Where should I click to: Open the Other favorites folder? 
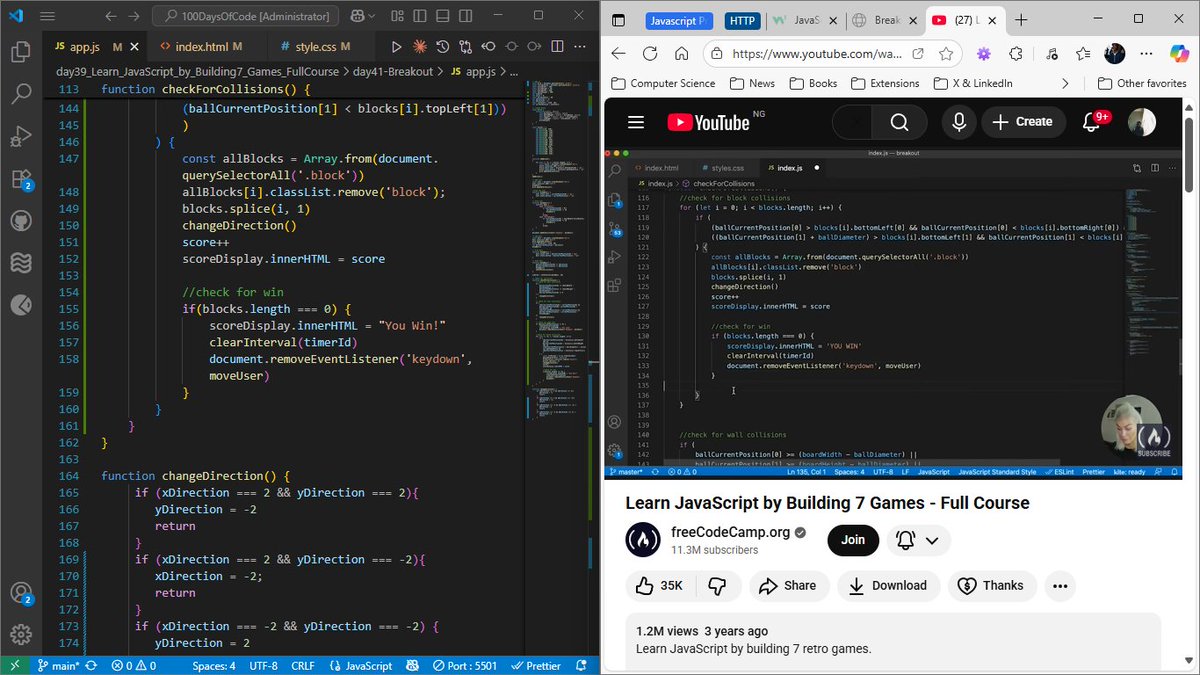click(x=1142, y=84)
